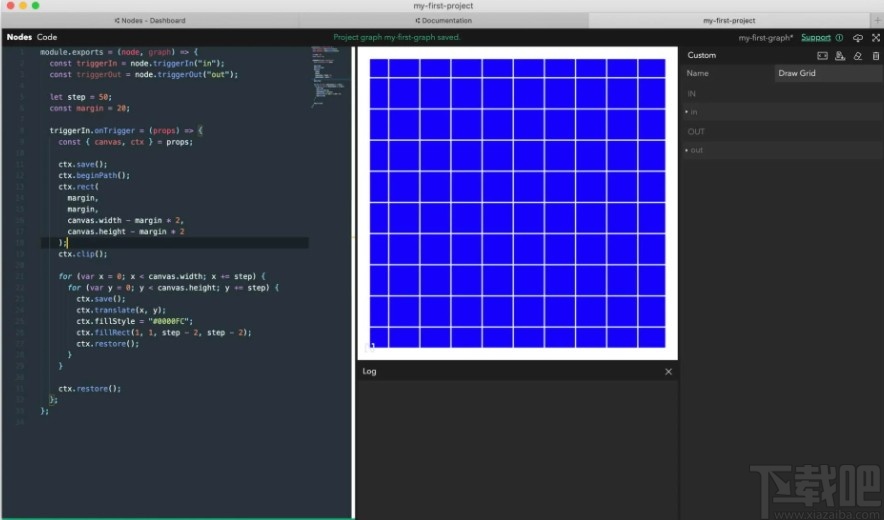Viewport: 884px width, 520px height.
Task: Click the Custom panel title
Action: click(702, 55)
